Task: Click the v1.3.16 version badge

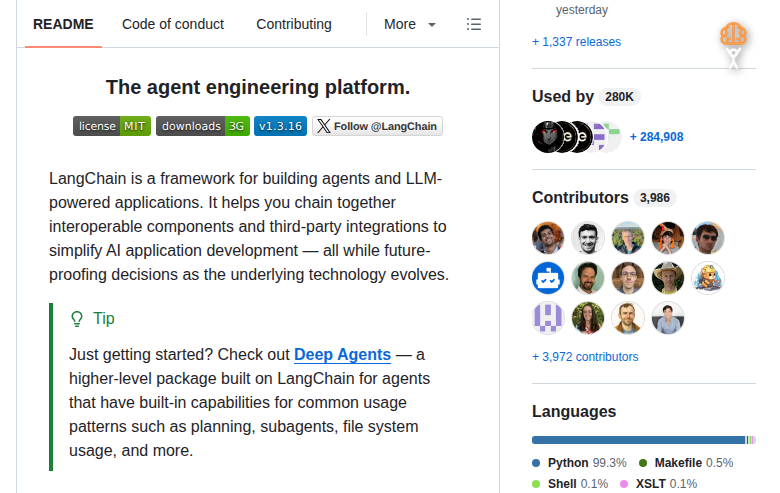Action: tap(281, 126)
